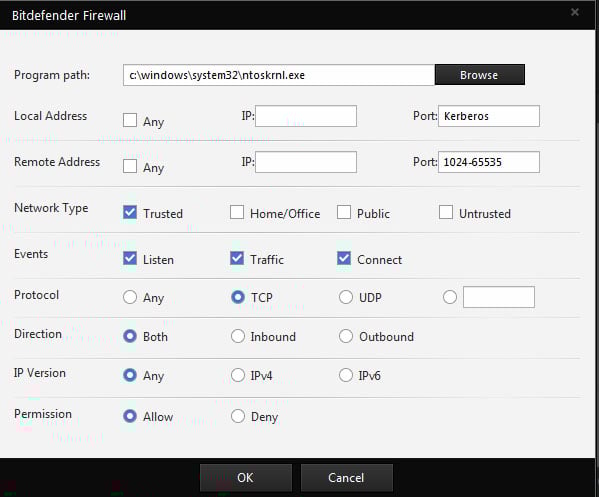Click the Bitdefender Firewall title text

[x=69, y=16]
